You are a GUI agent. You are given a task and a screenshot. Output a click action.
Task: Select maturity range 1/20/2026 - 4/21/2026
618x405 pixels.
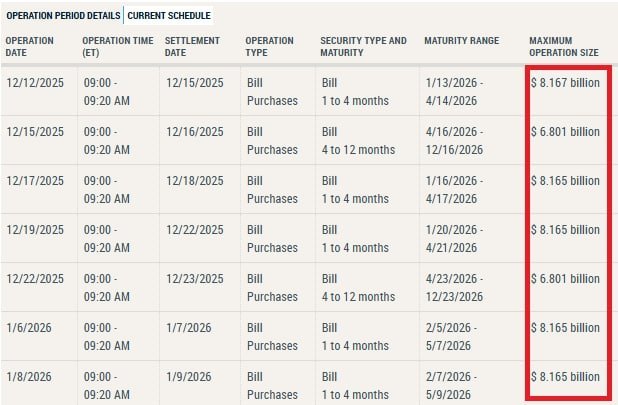[x=456, y=238]
